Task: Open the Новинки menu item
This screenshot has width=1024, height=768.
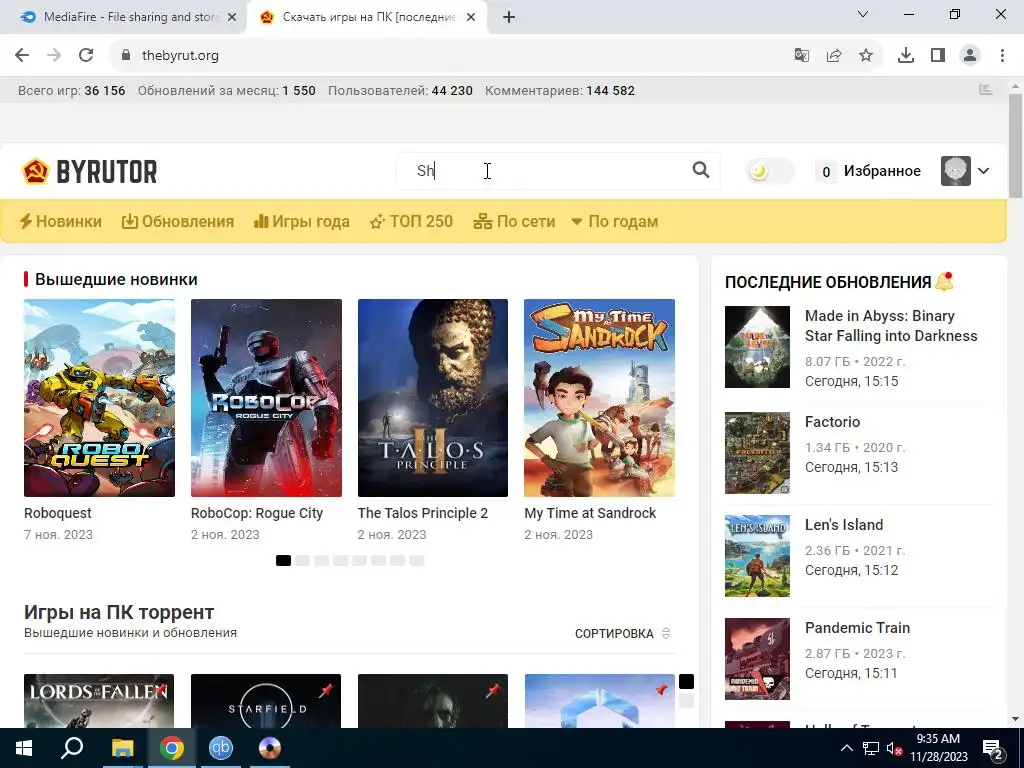Action: (61, 221)
